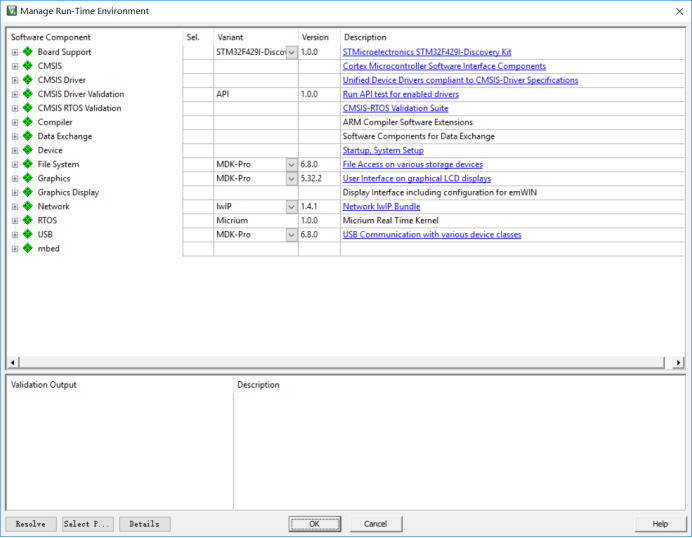Click the green diamond icon beside Board Support

pyautogui.click(x=28, y=52)
